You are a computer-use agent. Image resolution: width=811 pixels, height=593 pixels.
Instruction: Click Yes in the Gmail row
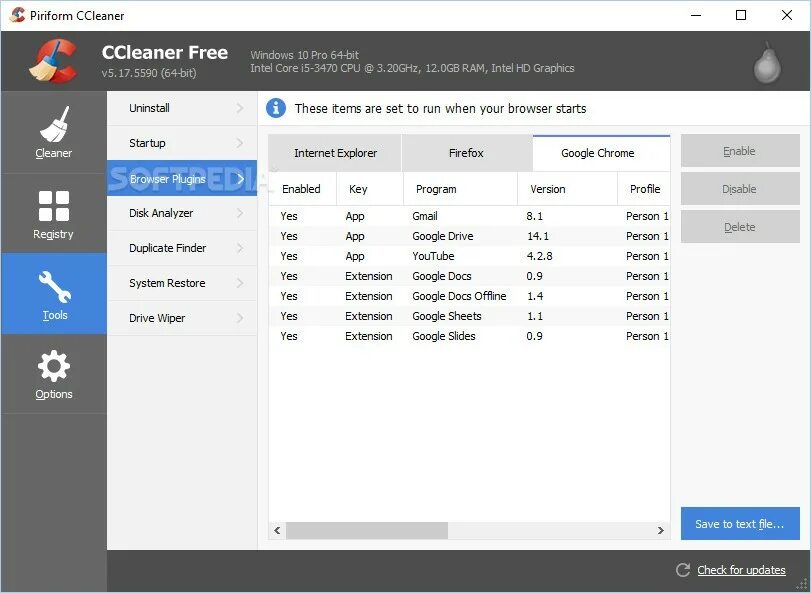[x=289, y=216]
